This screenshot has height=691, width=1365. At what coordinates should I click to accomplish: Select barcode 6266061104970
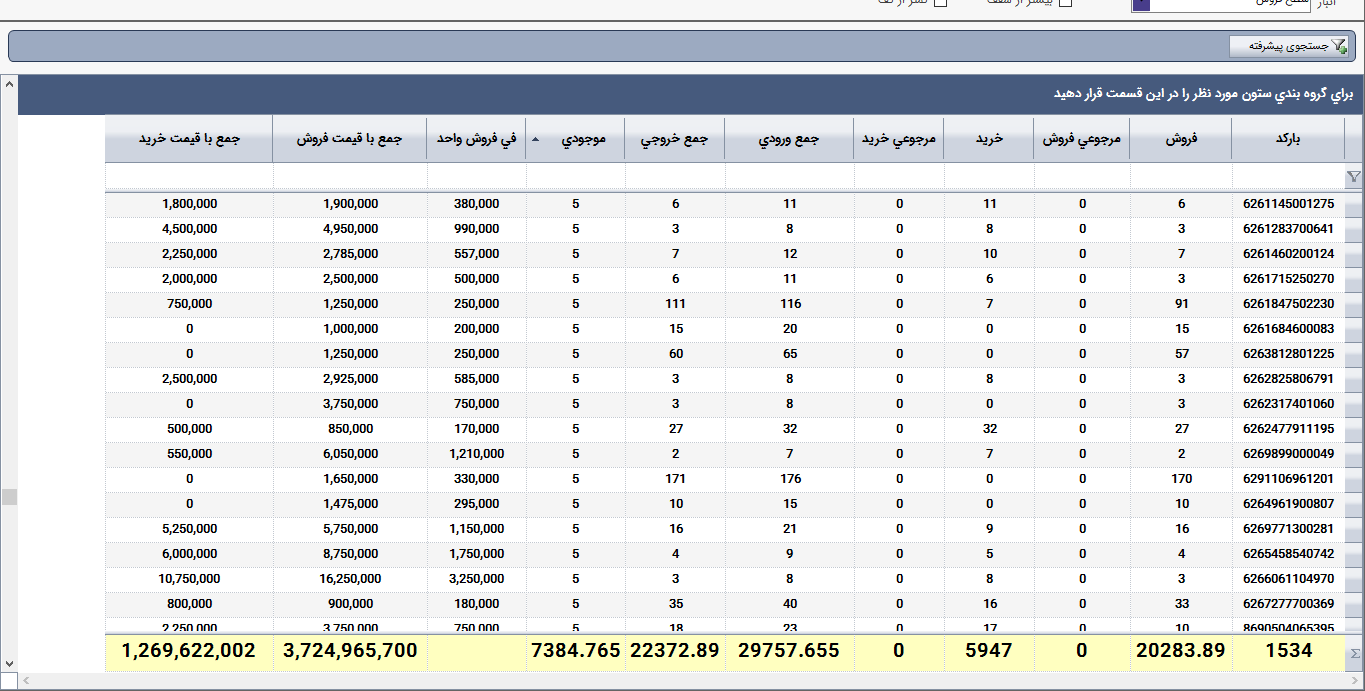point(1288,579)
